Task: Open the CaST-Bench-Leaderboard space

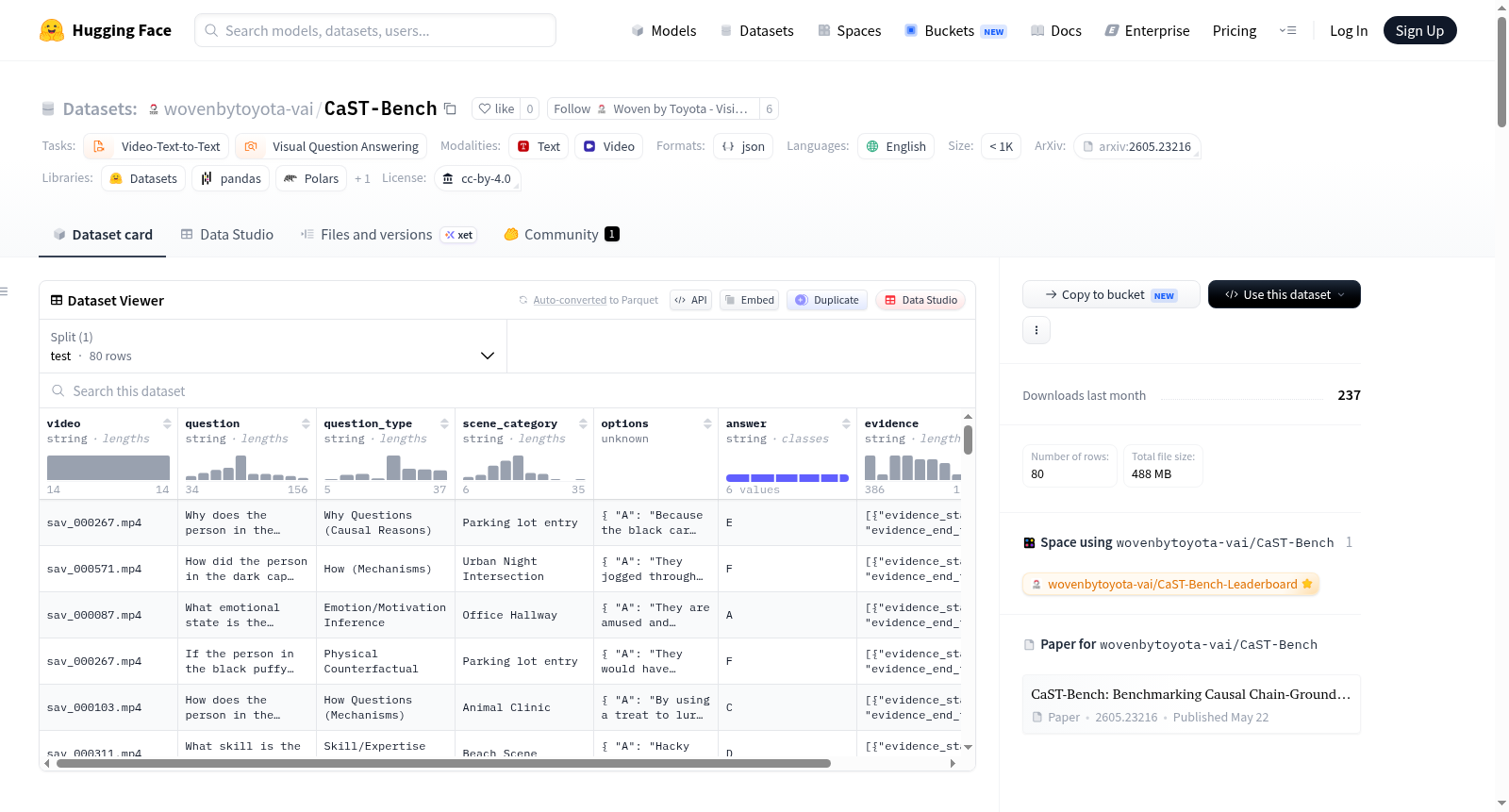Action: (x=1171, y=584)
